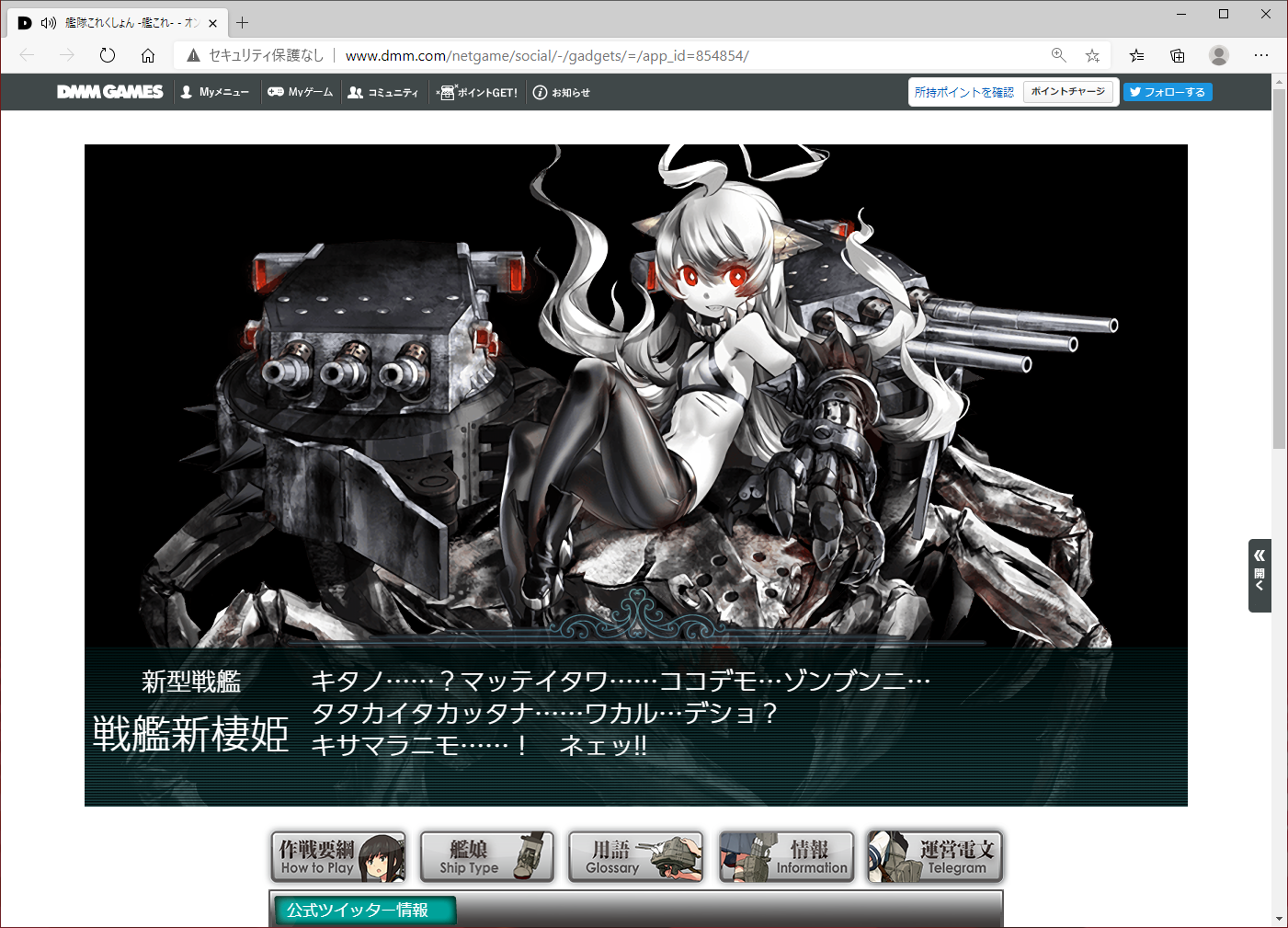Open the お知らせ notifications item

(562, 92)
